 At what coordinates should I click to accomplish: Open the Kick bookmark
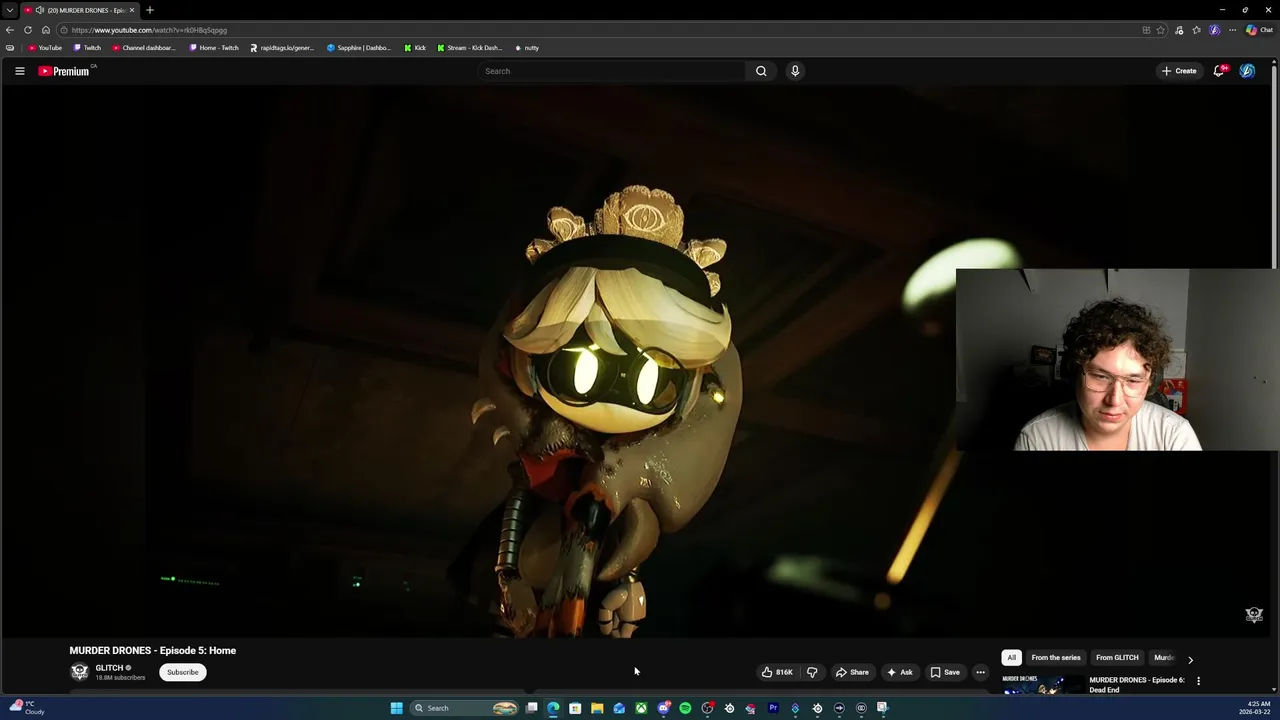[x=415, y=48]
